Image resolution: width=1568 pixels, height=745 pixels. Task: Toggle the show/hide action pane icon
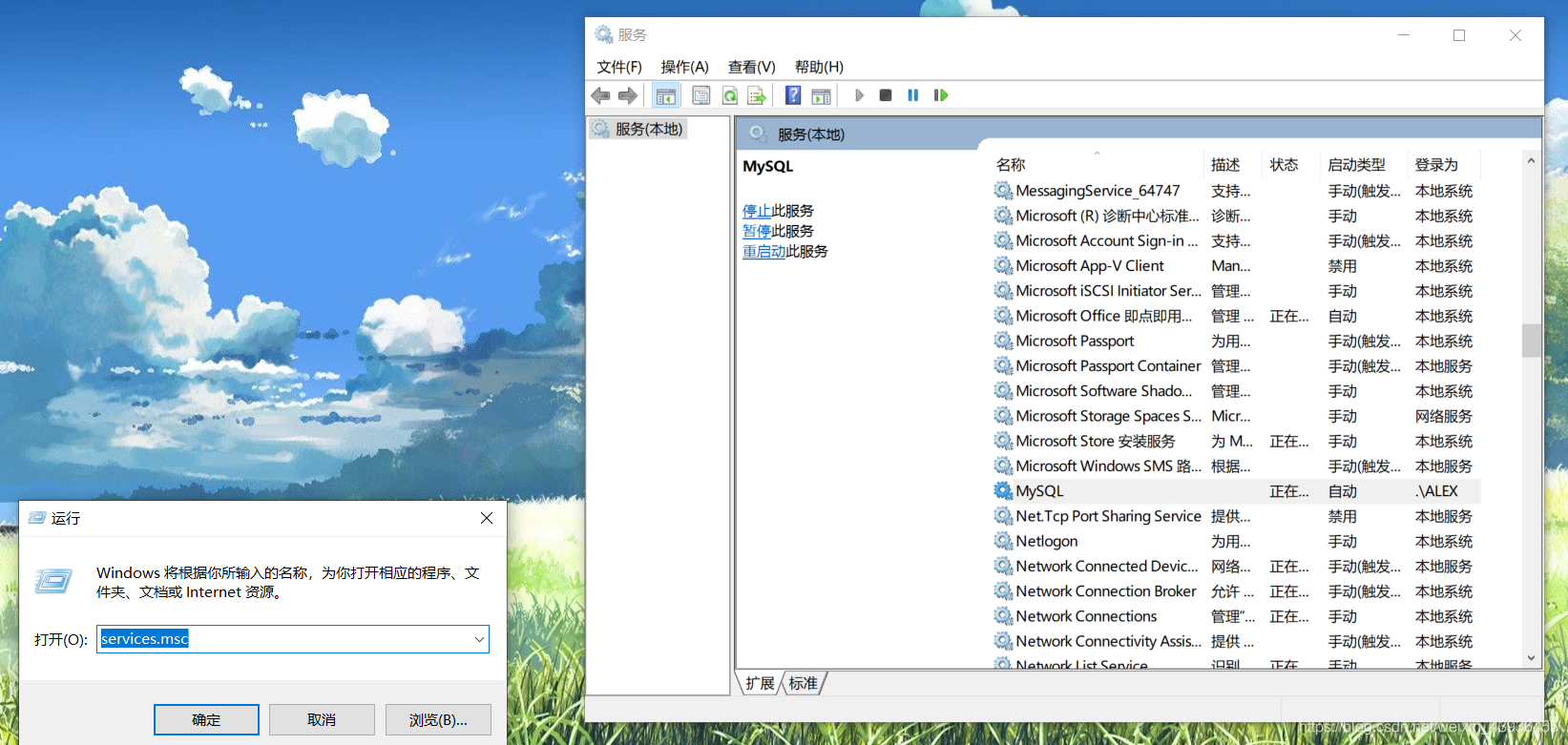[821, 95]
